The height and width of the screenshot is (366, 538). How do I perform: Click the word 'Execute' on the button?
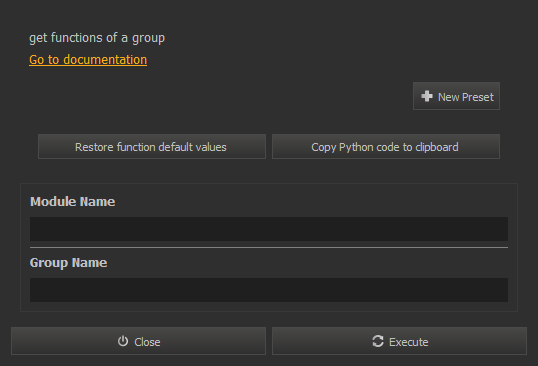click(x=409, y=342)
